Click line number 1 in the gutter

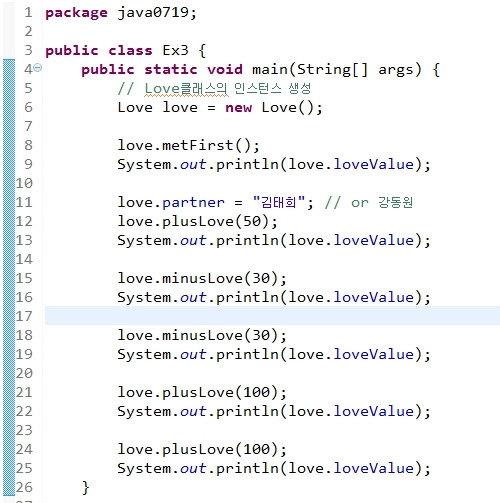point(28,13)
